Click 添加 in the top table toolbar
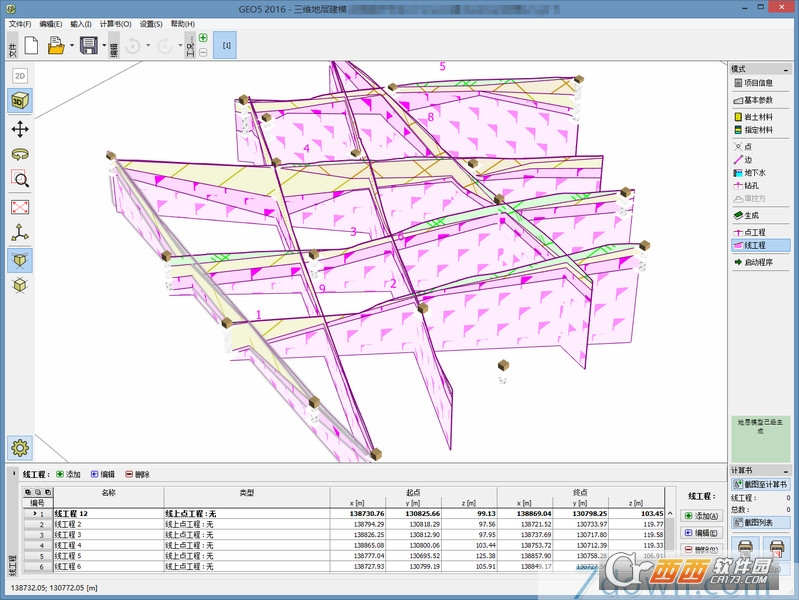This screenshot has width=799, height=600. (68, 474)
